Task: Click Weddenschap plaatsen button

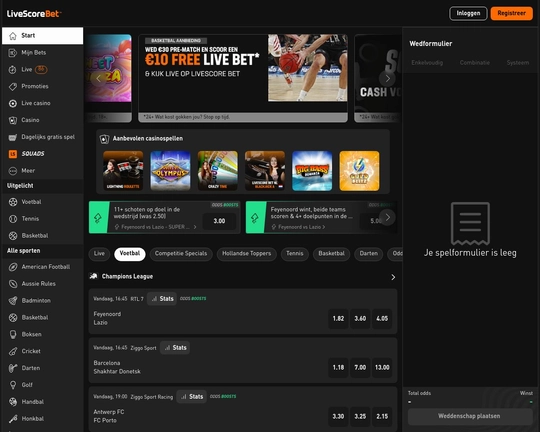Action: pyautogui.click(x=469, y=416)
